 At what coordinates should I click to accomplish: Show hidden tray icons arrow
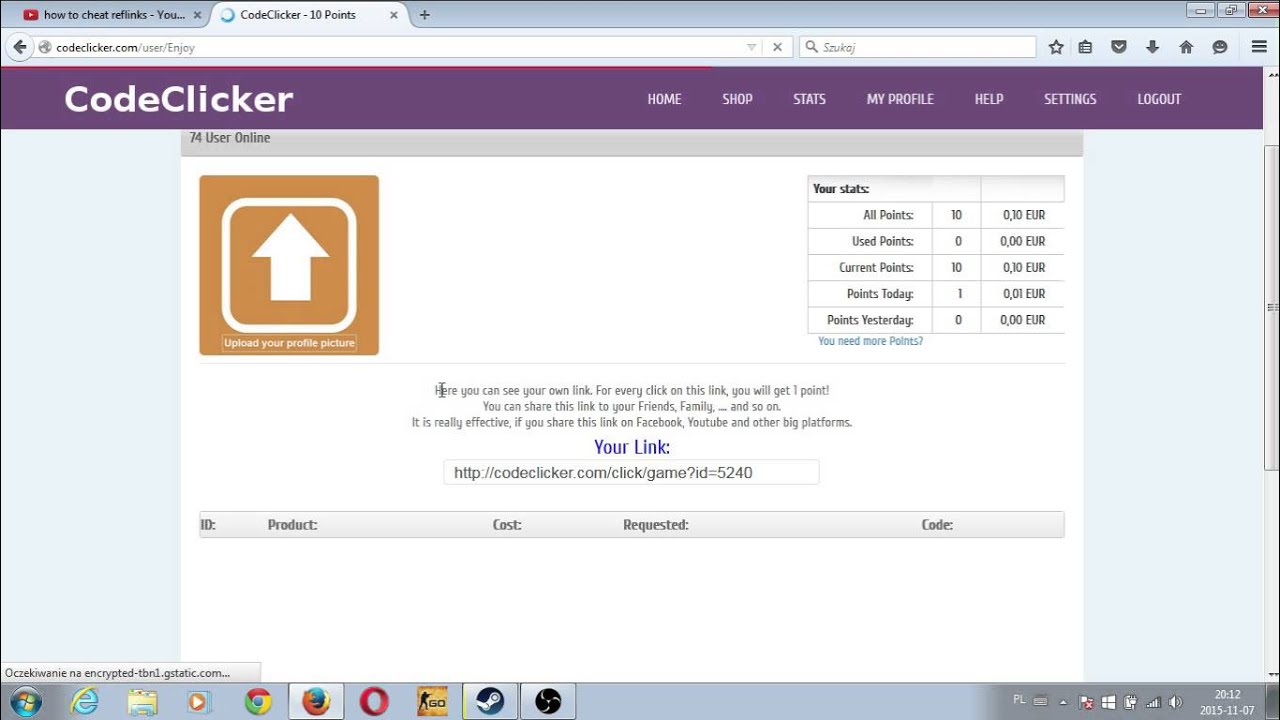(1063, 702)
